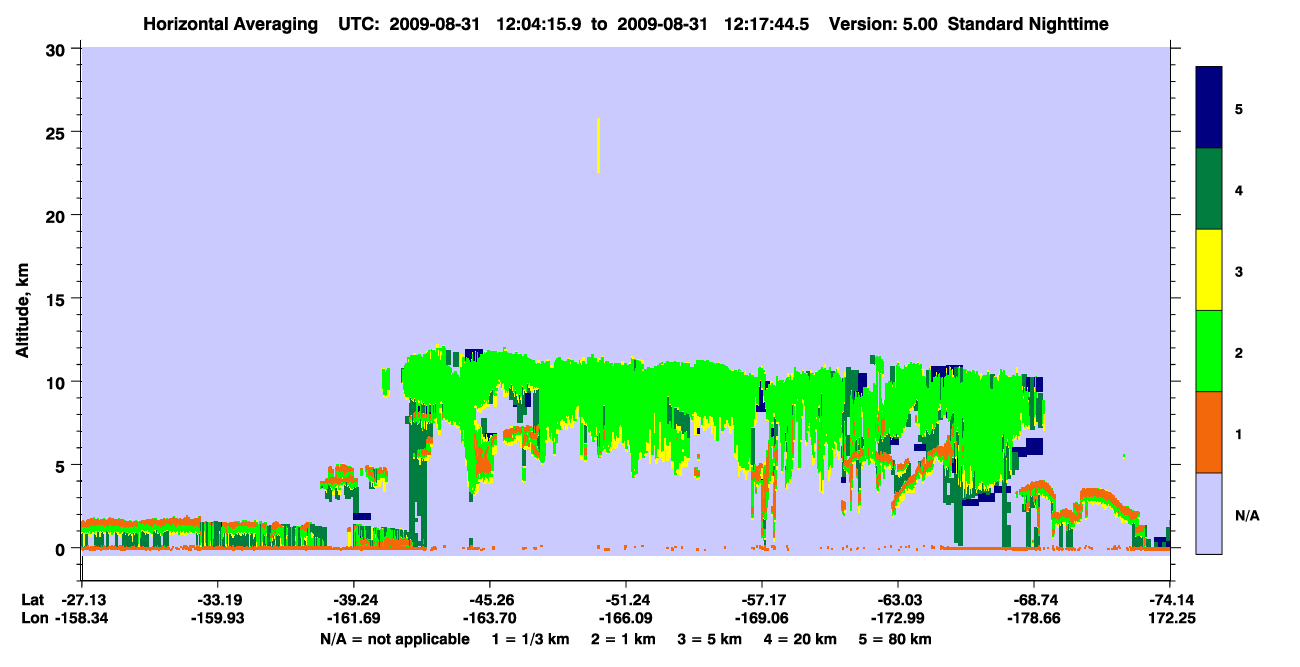
Task: Click the latitude label -74.14
Action: (x=1170, y=600)
